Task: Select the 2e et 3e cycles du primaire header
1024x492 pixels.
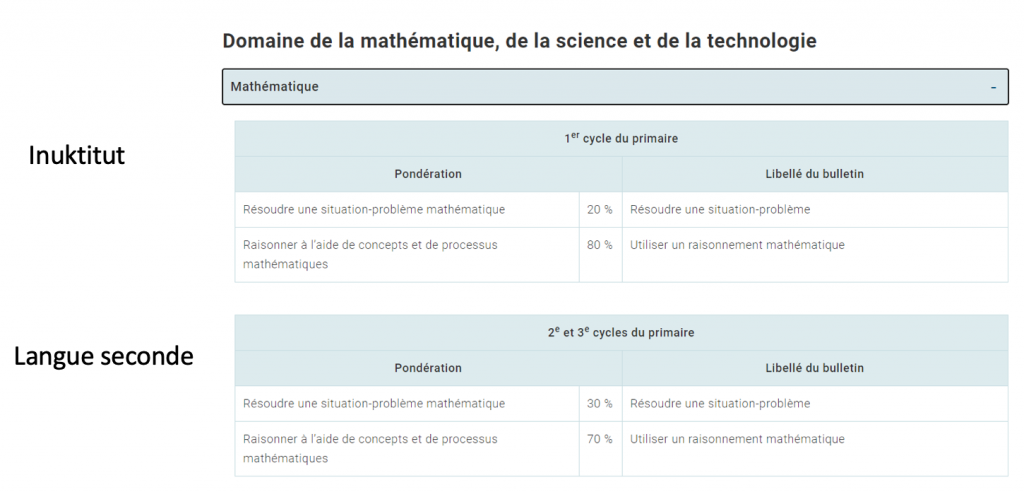Action: (621, 332)
